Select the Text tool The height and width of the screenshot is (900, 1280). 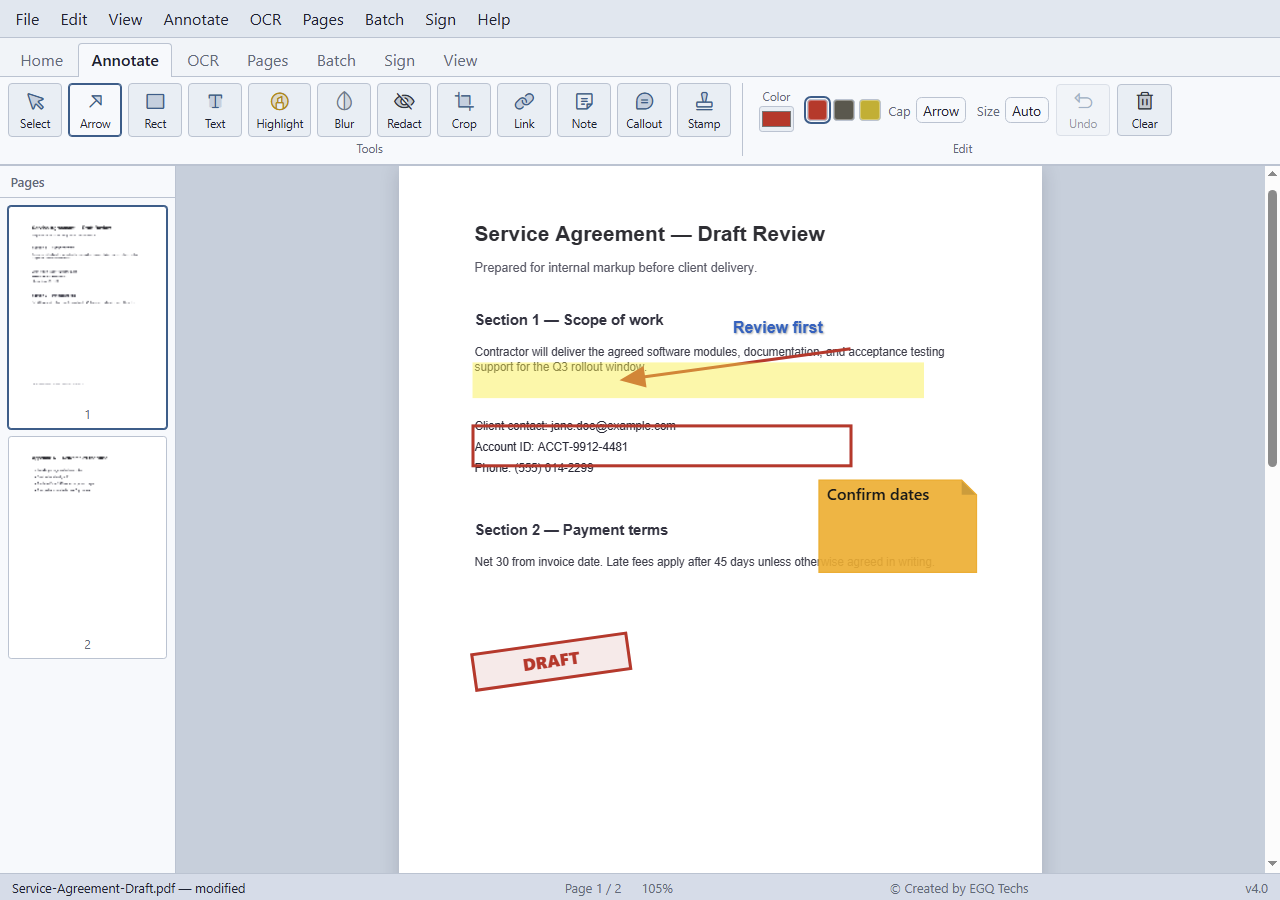pyautogui.click(x=215, y=110)
